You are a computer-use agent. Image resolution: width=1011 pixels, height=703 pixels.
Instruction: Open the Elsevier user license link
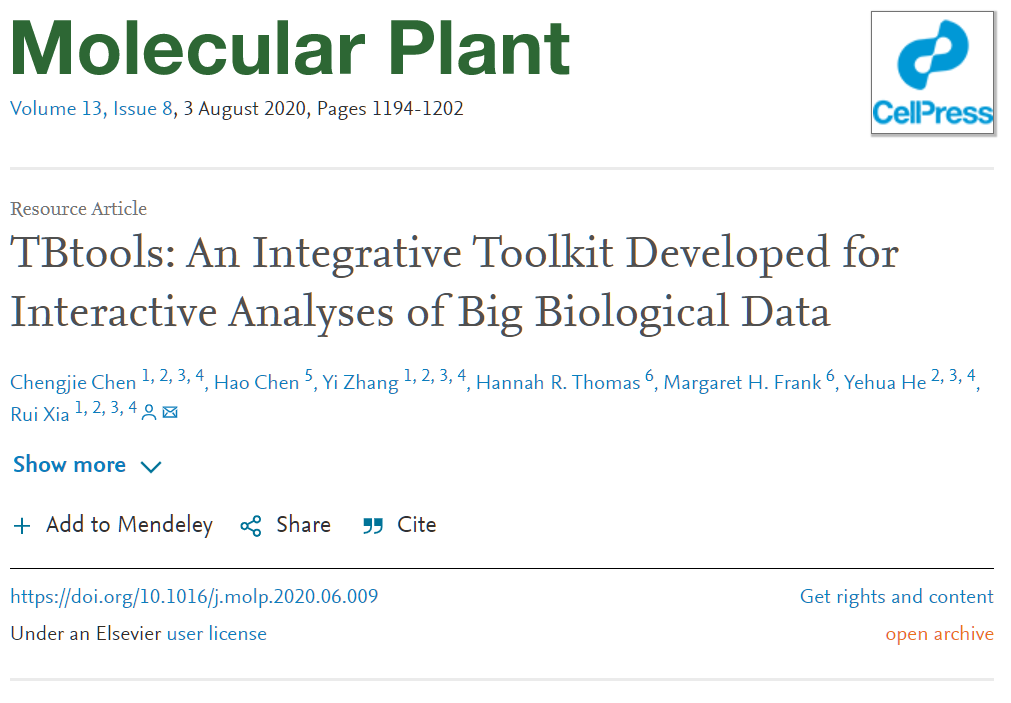217,634
